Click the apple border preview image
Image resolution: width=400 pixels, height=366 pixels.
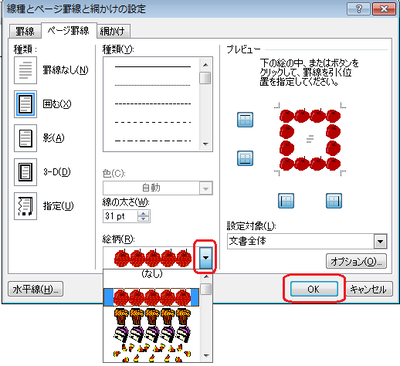tap(310, 140)
